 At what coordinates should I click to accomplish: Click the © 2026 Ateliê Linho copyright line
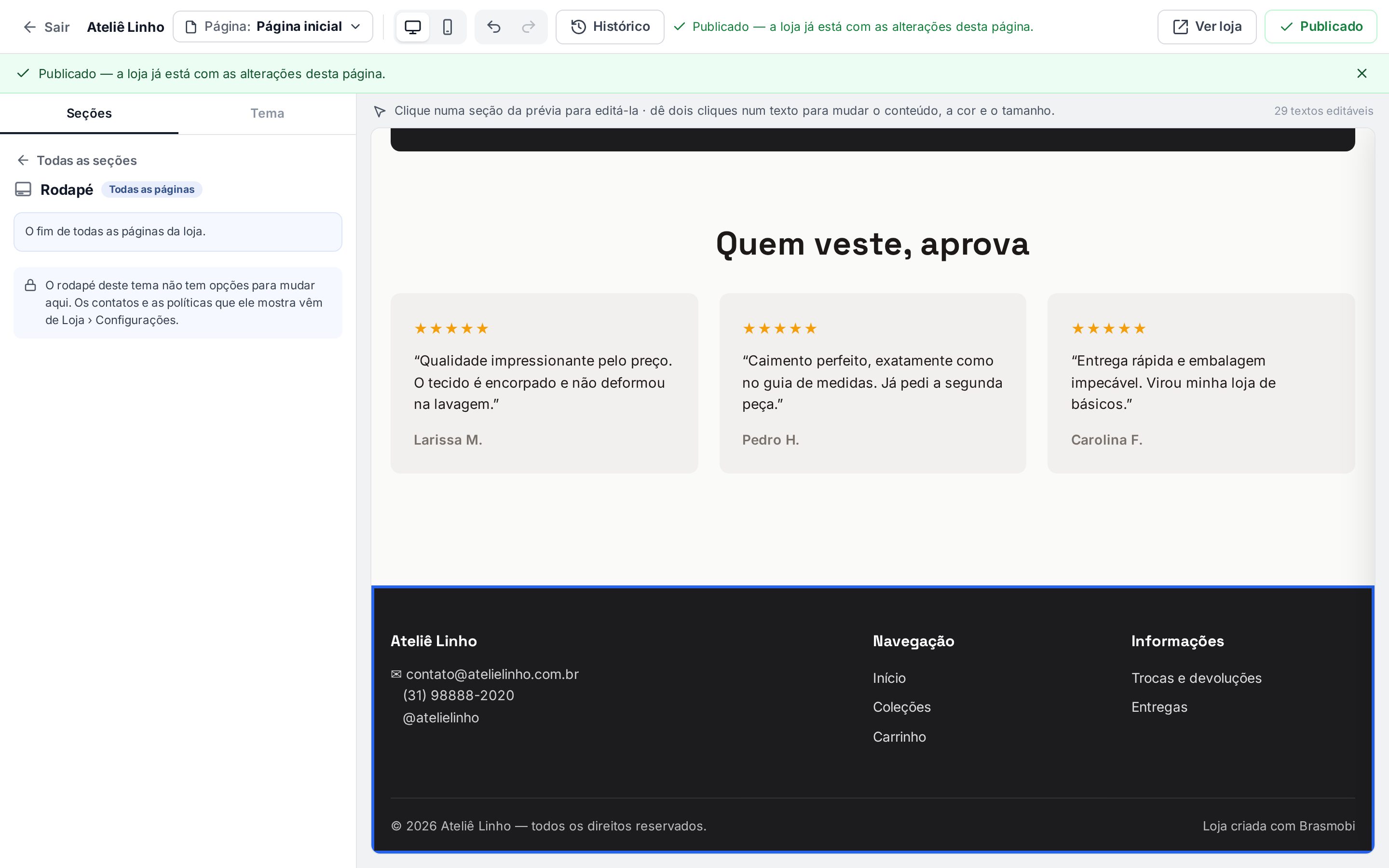coord(548,826)
